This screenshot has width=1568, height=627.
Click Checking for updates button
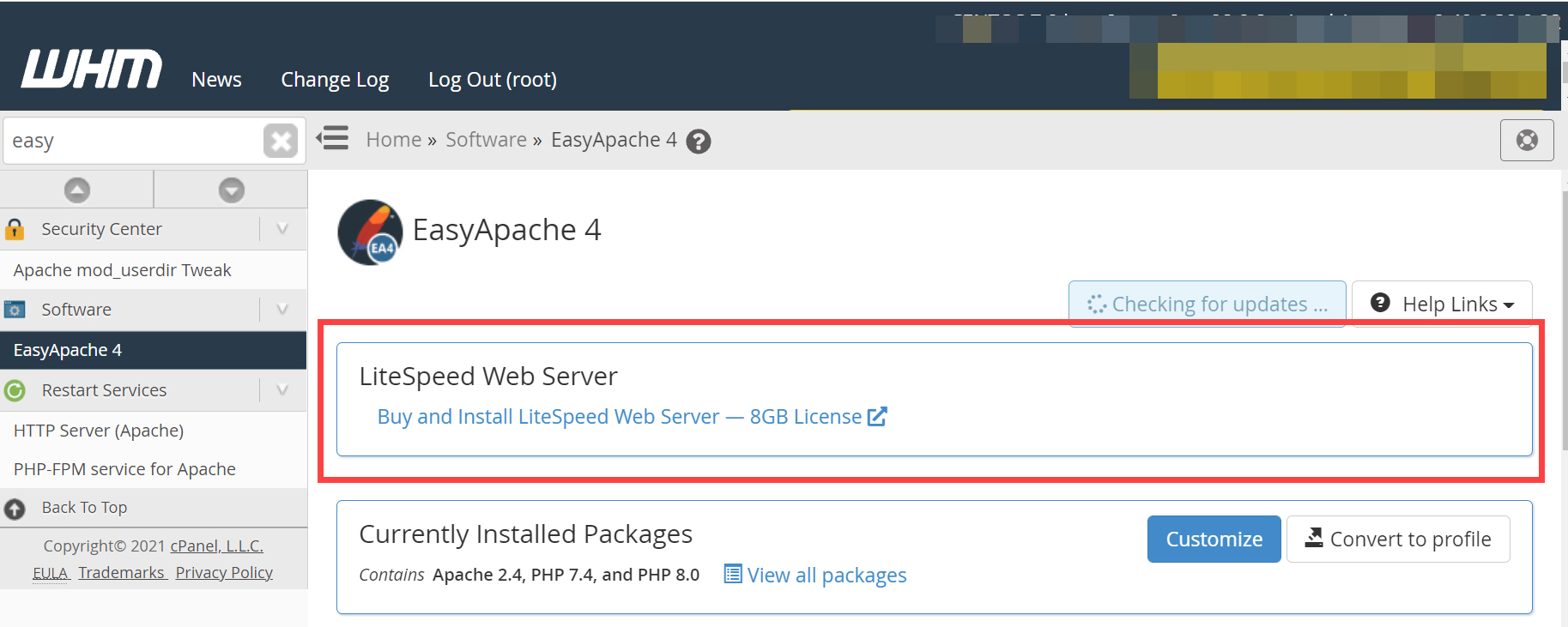coord(1207,304)
